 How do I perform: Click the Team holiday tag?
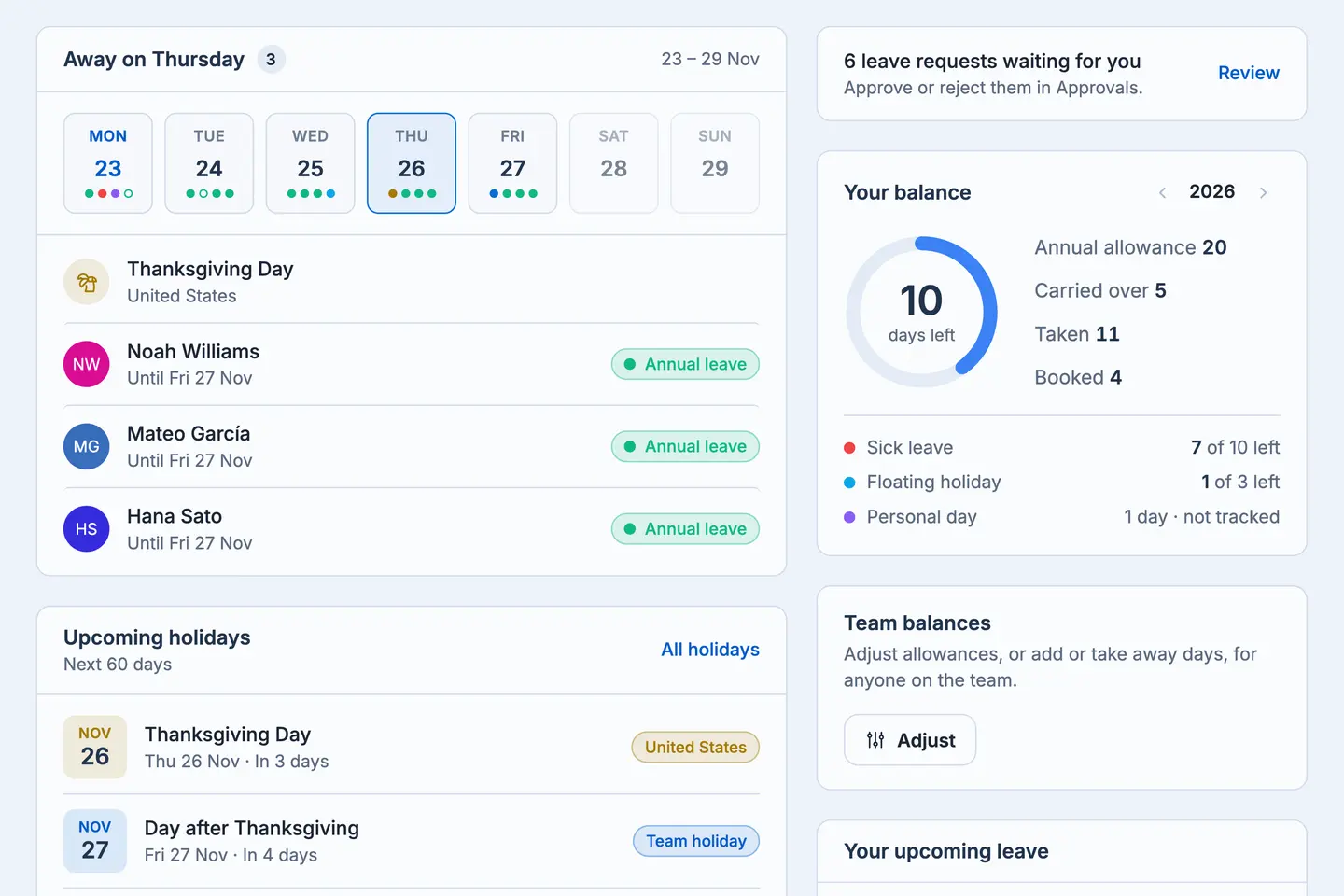696,841
